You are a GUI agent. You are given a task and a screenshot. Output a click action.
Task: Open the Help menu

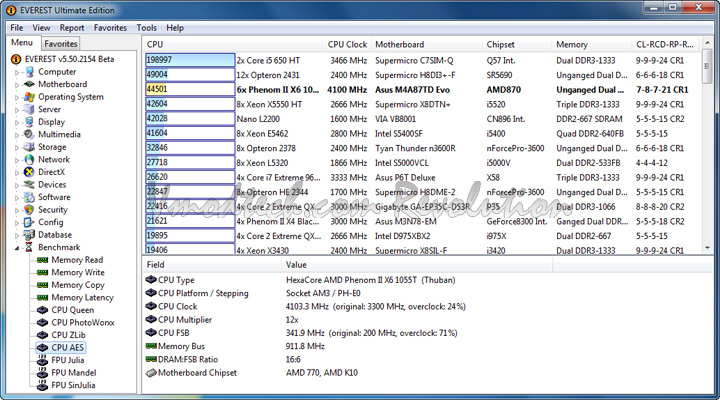point(175,28)
